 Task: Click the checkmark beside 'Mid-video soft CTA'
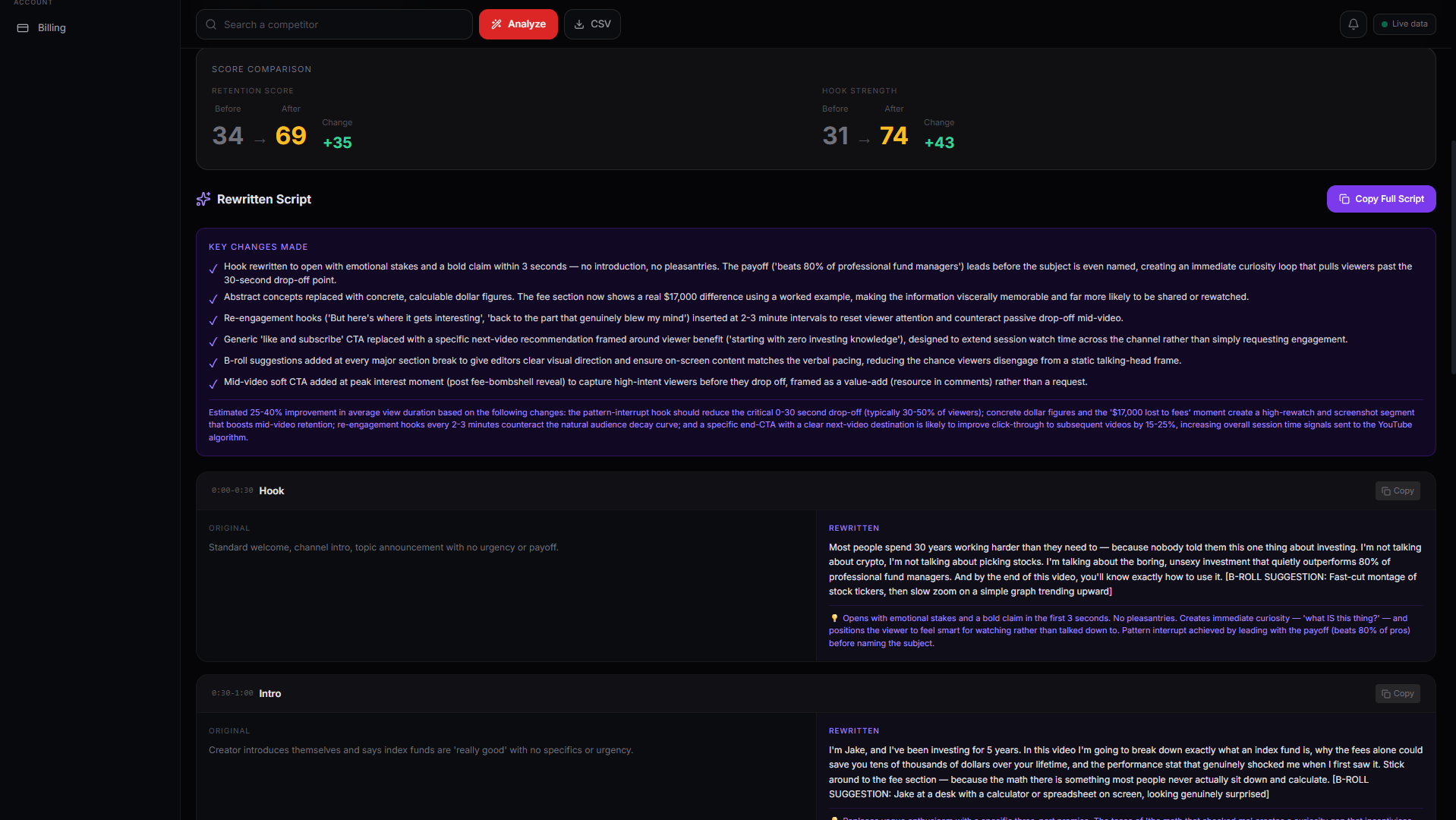pos(213,384)
